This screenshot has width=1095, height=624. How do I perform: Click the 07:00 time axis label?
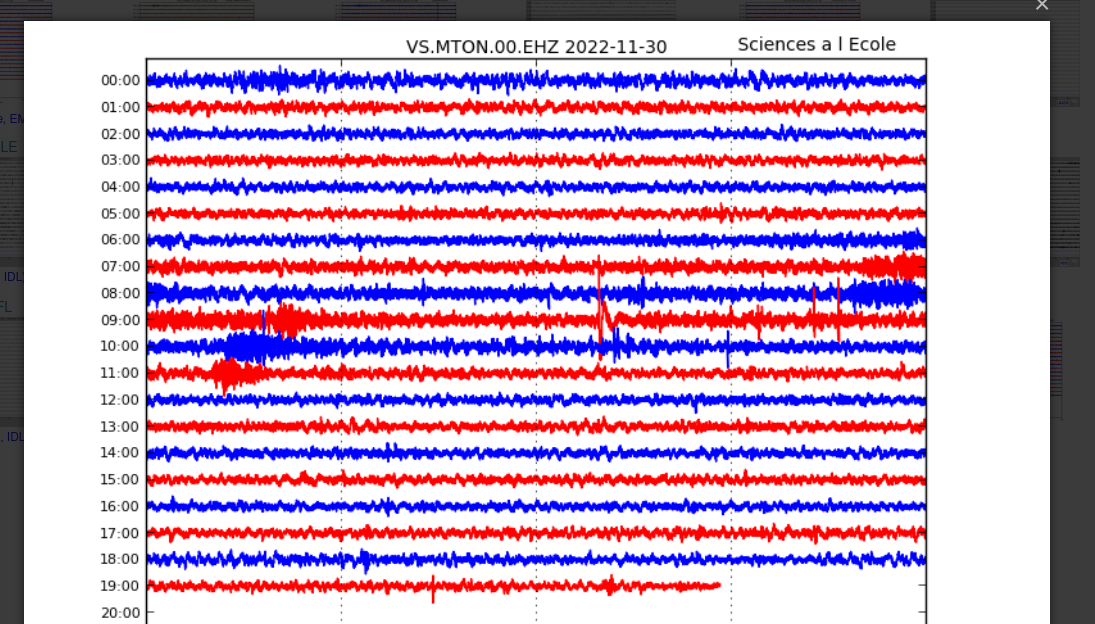click(120, 266)
